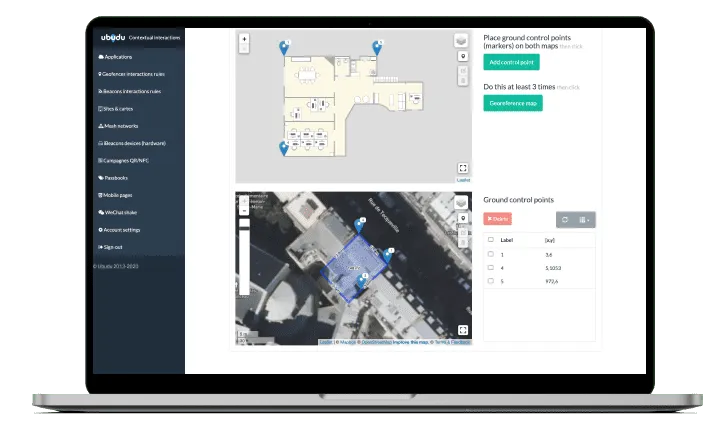Open Mobile pages in the sidebar
The width and height of the screenshot is (723, 440).
pos(115,195)
